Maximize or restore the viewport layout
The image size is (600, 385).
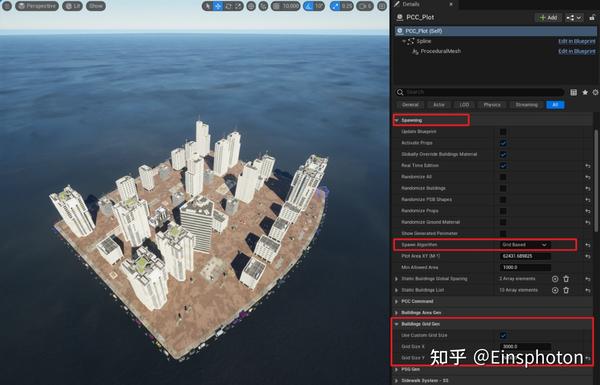(x=382, y=6)
